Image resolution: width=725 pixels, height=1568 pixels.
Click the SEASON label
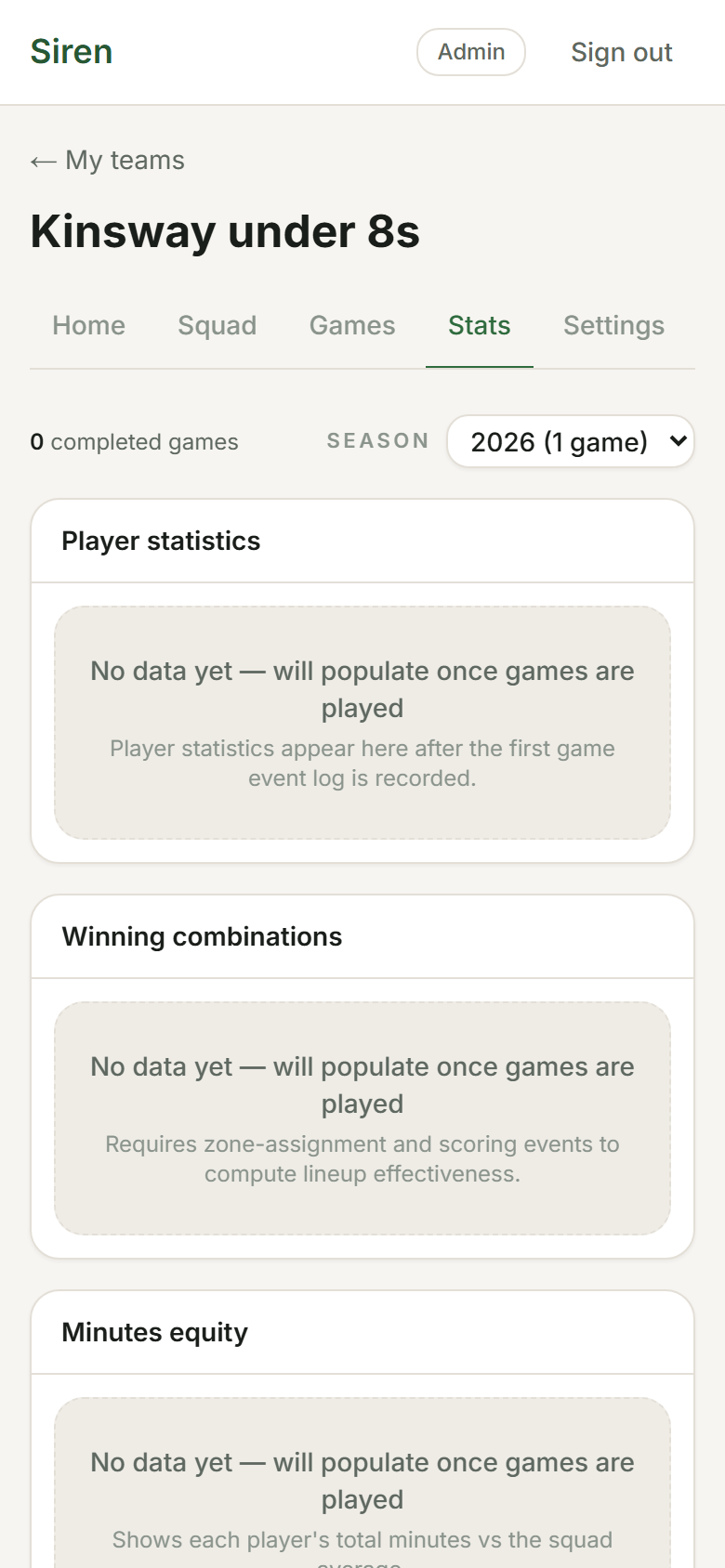(377, 441)
